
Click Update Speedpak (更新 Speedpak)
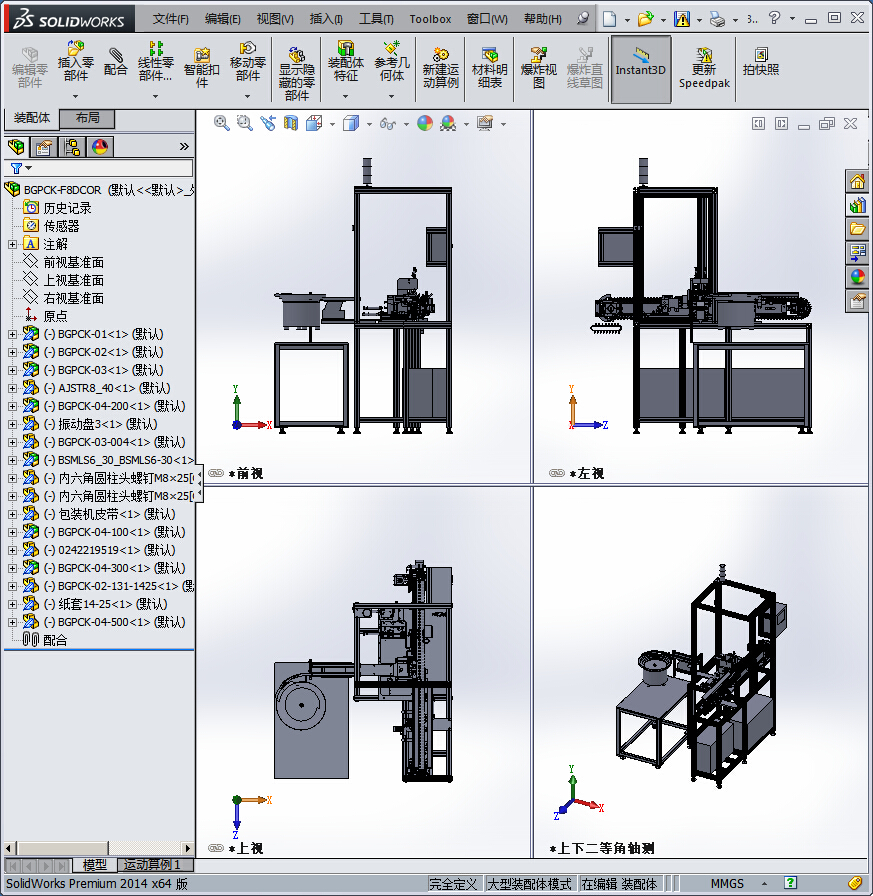click(x=704, y=69)
